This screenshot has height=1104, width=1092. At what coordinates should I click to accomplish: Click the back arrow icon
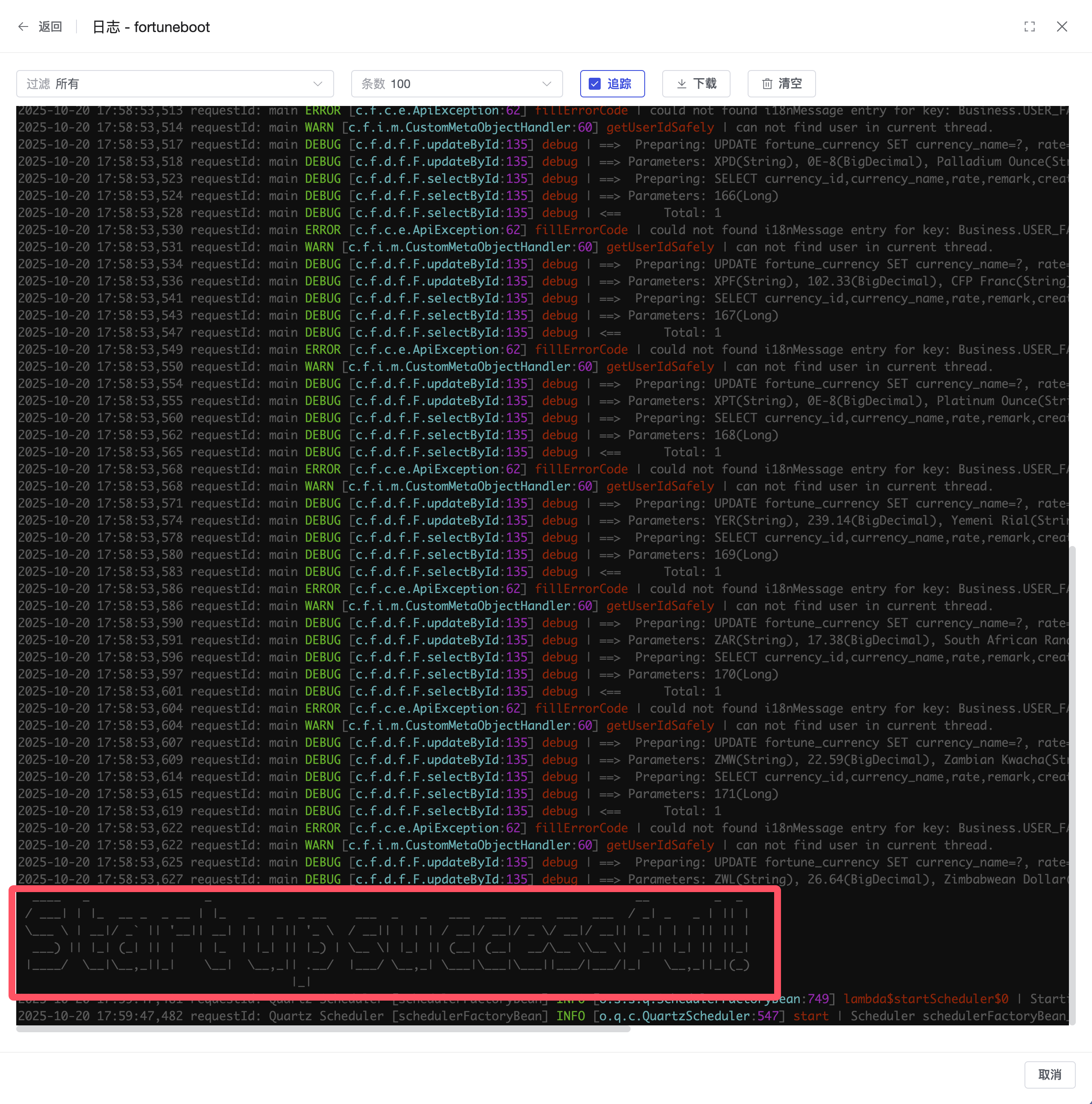[23, 27]
